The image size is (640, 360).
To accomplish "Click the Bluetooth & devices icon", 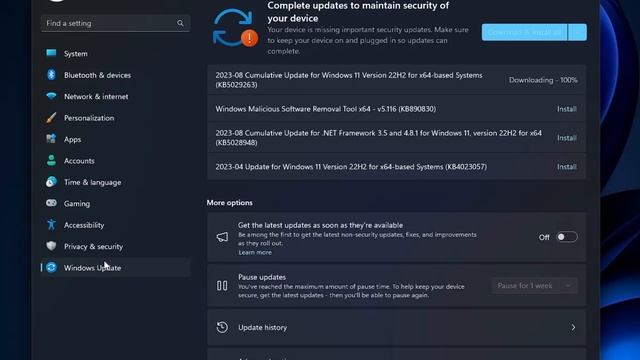I will pyautogui.click(x=51, y=75).
